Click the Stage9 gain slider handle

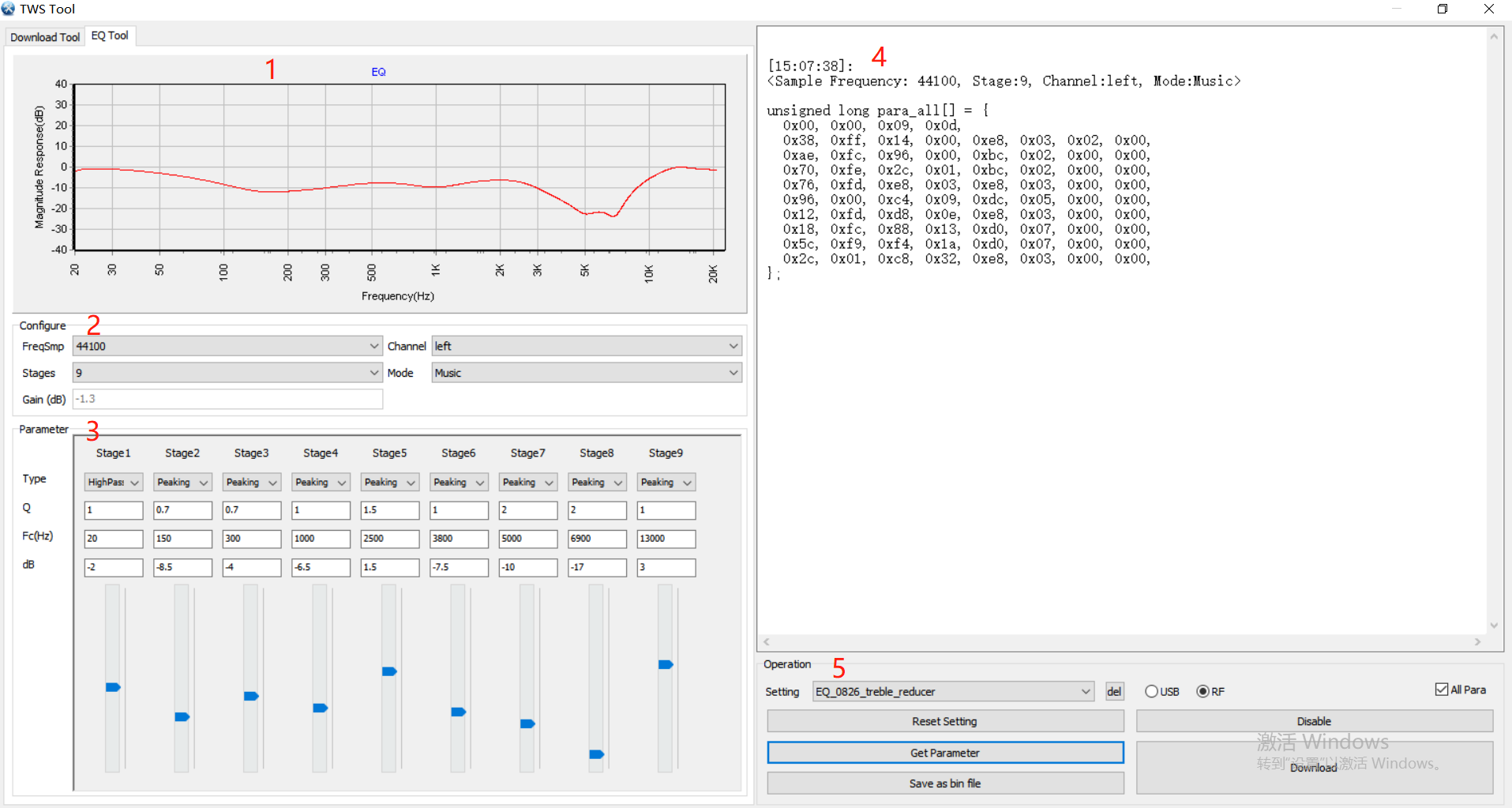(666, 664)
